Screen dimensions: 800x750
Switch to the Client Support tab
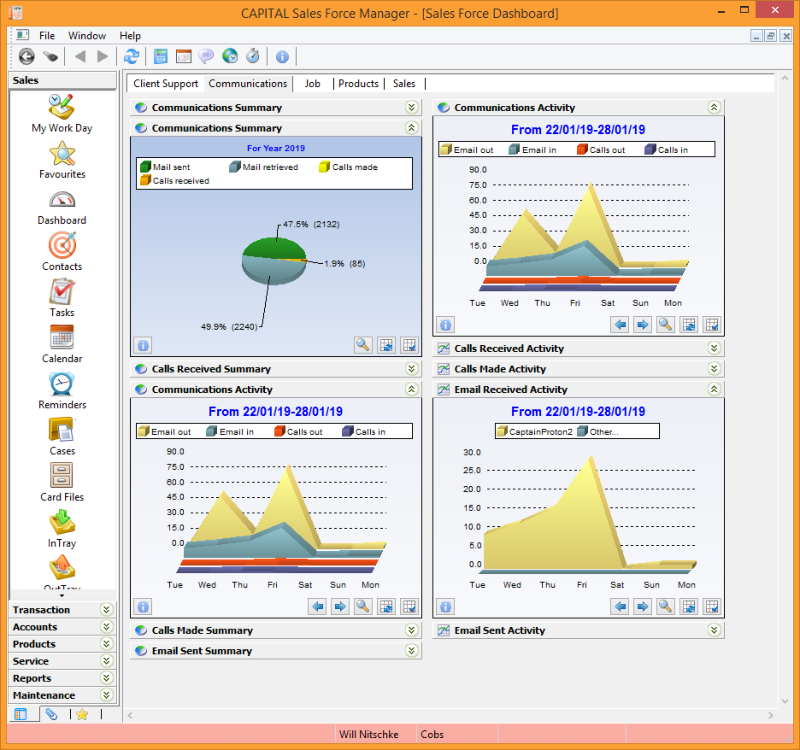pos(165,84)
